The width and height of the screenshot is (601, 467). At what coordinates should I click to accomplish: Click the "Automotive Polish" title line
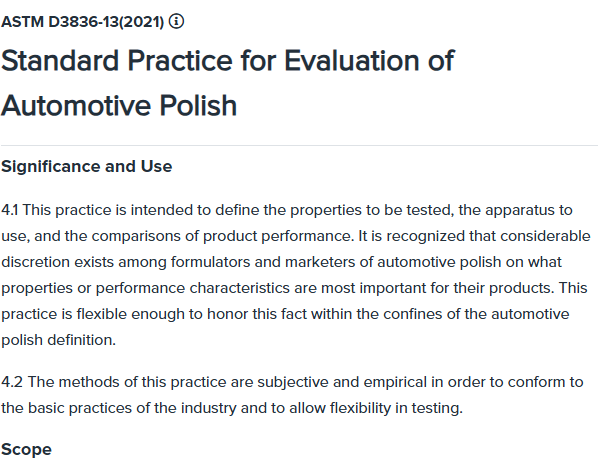[119, 105]
